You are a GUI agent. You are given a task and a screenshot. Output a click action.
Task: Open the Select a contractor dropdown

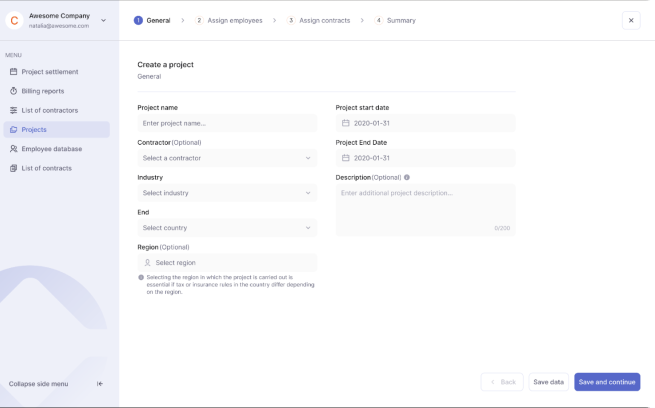point(227,158)
